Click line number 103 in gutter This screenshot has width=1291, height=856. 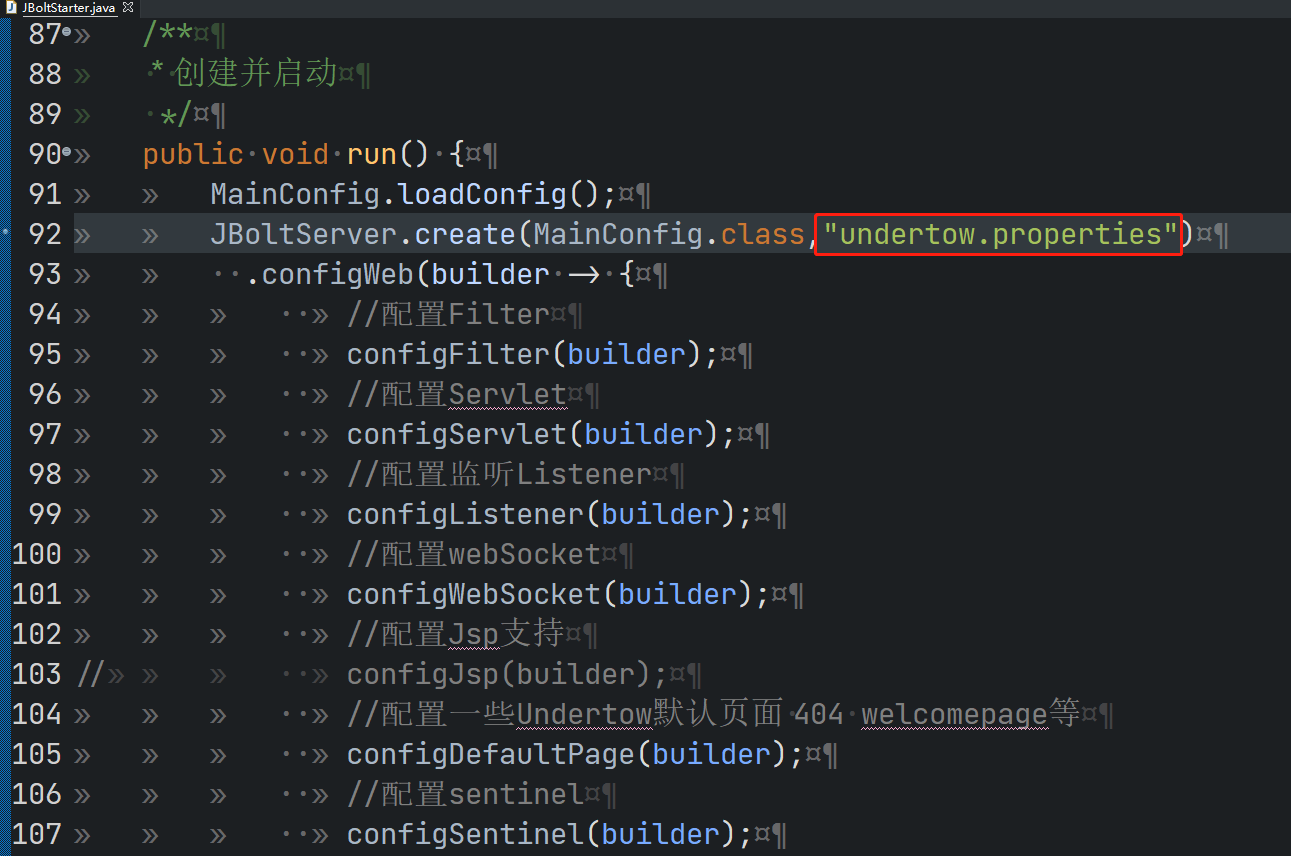click(37, 674)
